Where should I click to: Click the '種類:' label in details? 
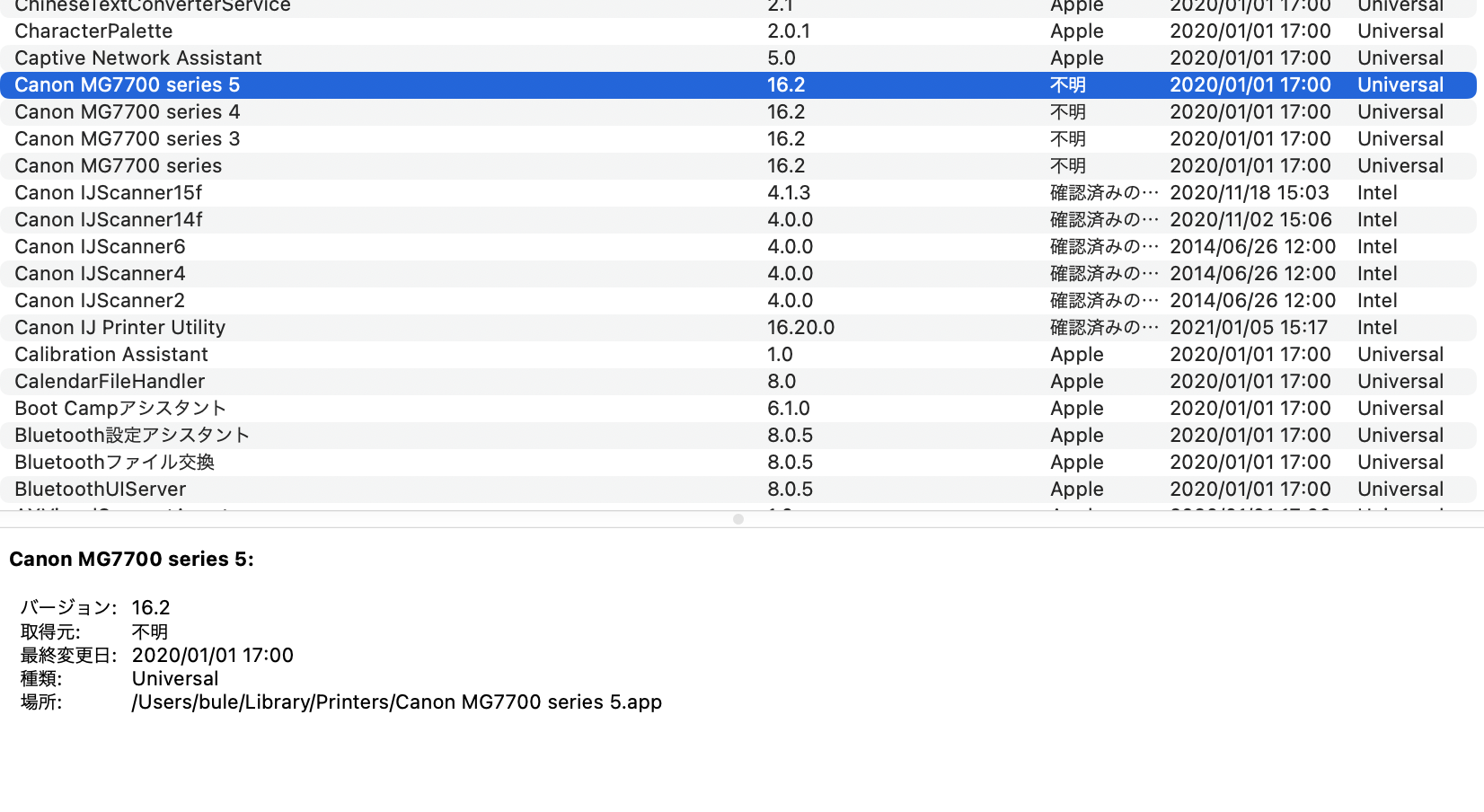[x=41, y=679]
